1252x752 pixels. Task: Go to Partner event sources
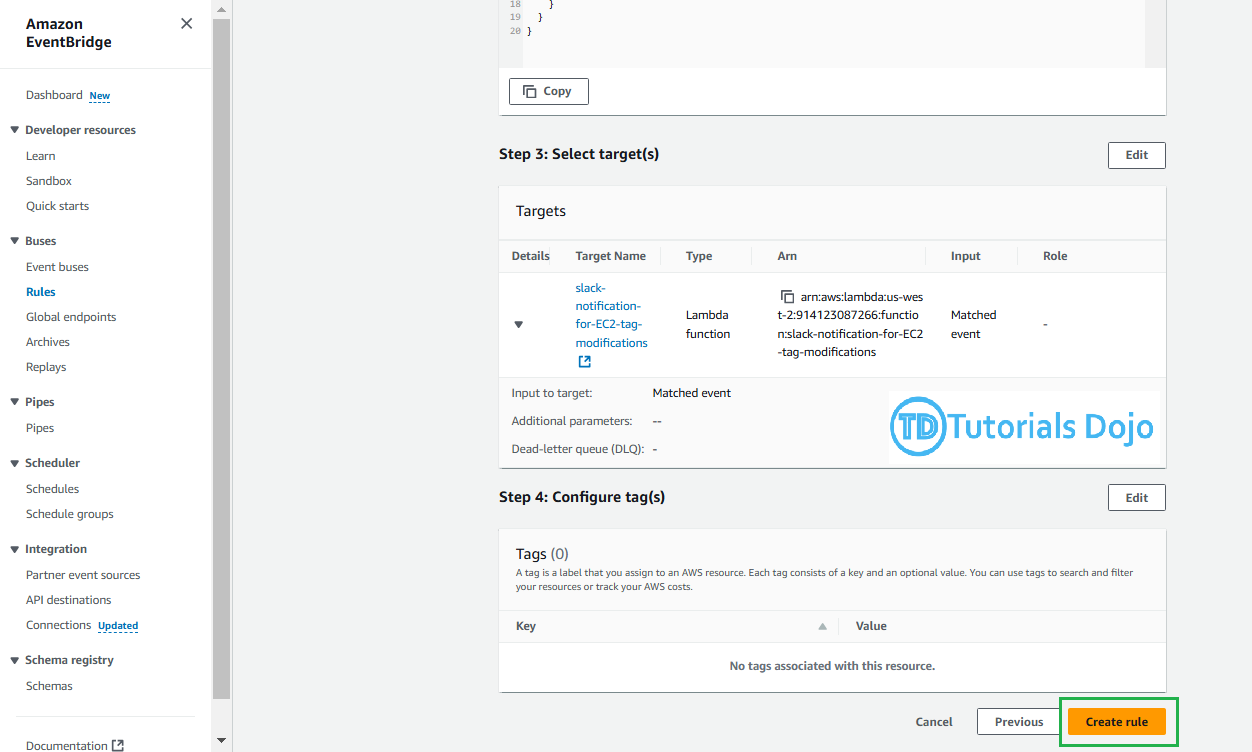tap(83, 575)
